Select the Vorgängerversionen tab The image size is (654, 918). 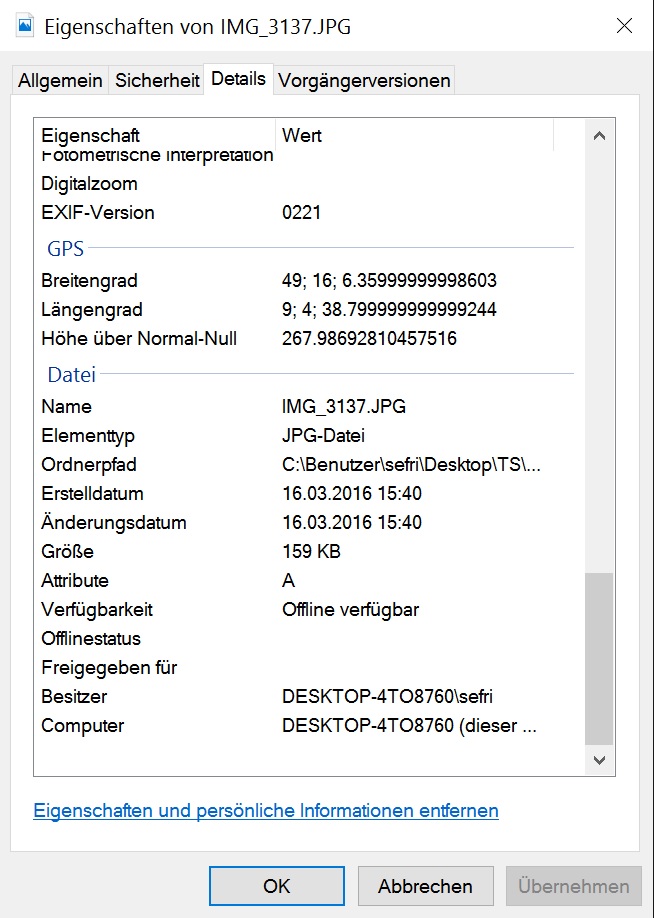pos(364,81)
